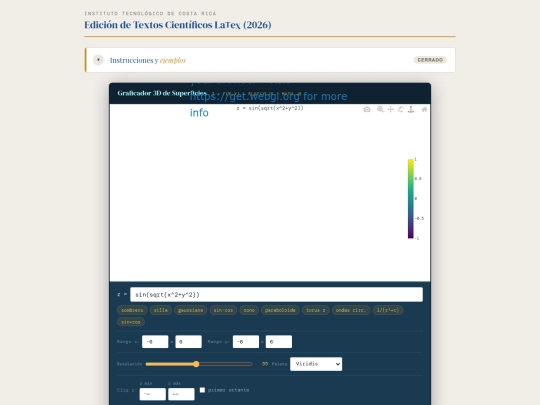Load the sombrero preset

[x=132, y=310]
